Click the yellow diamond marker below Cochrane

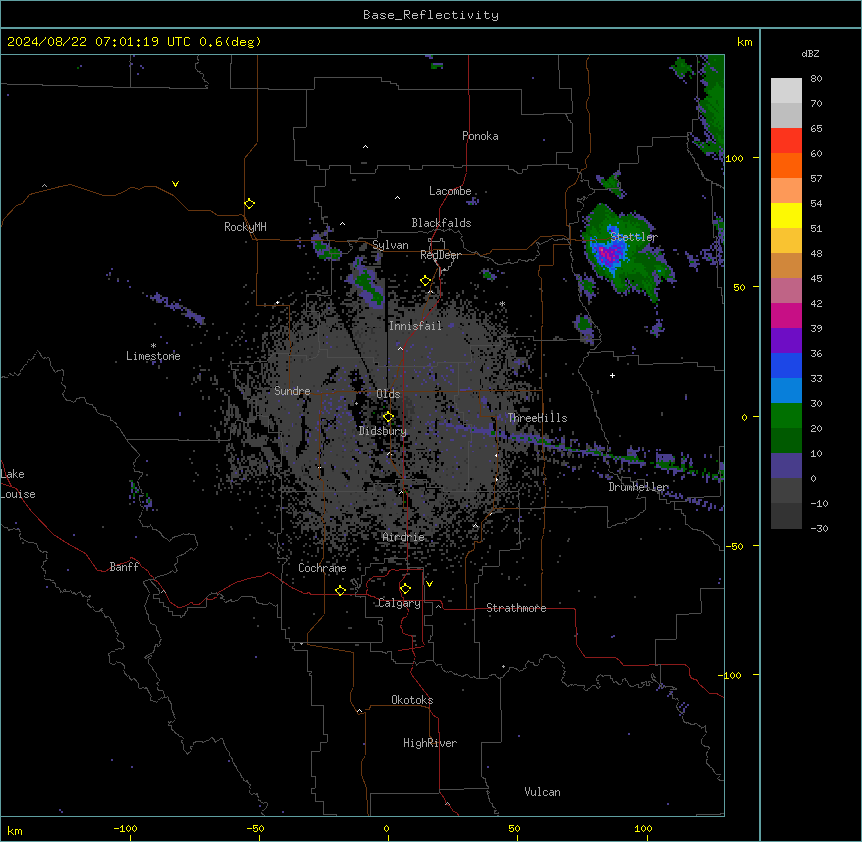tap(340, 590)
